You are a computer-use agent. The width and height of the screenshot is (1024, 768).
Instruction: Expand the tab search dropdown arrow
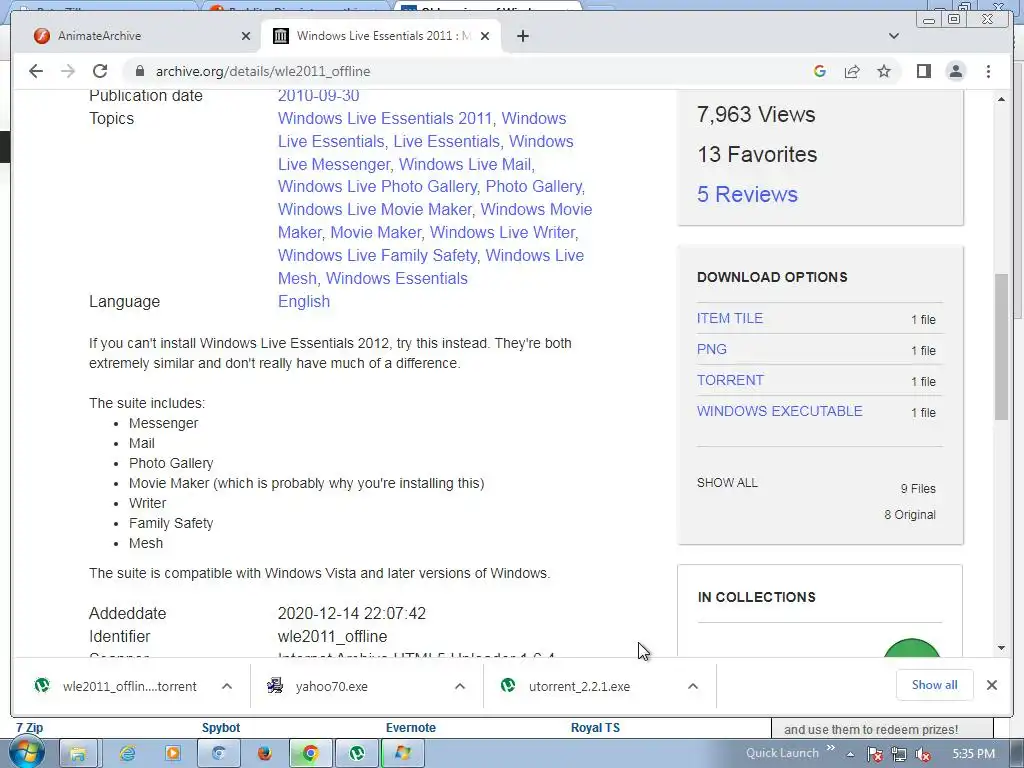894,36
